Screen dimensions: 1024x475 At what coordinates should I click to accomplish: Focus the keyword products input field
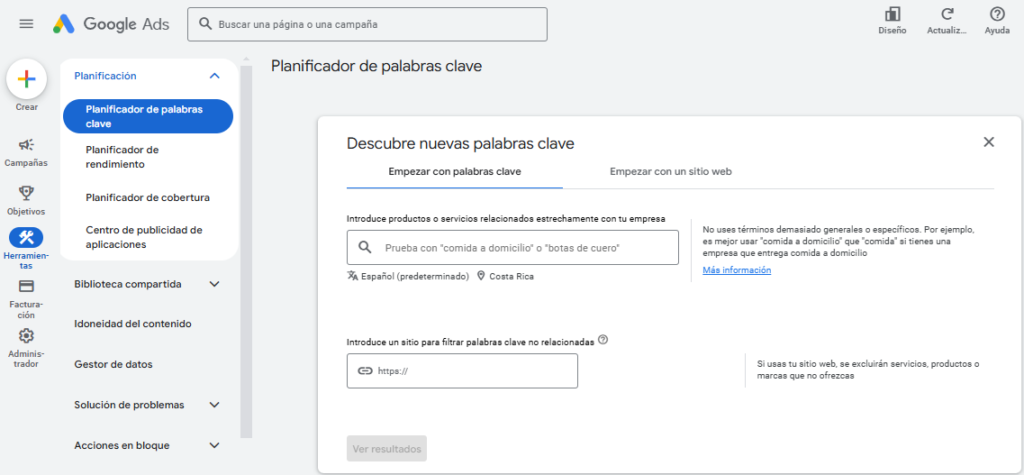coord(513,248)
